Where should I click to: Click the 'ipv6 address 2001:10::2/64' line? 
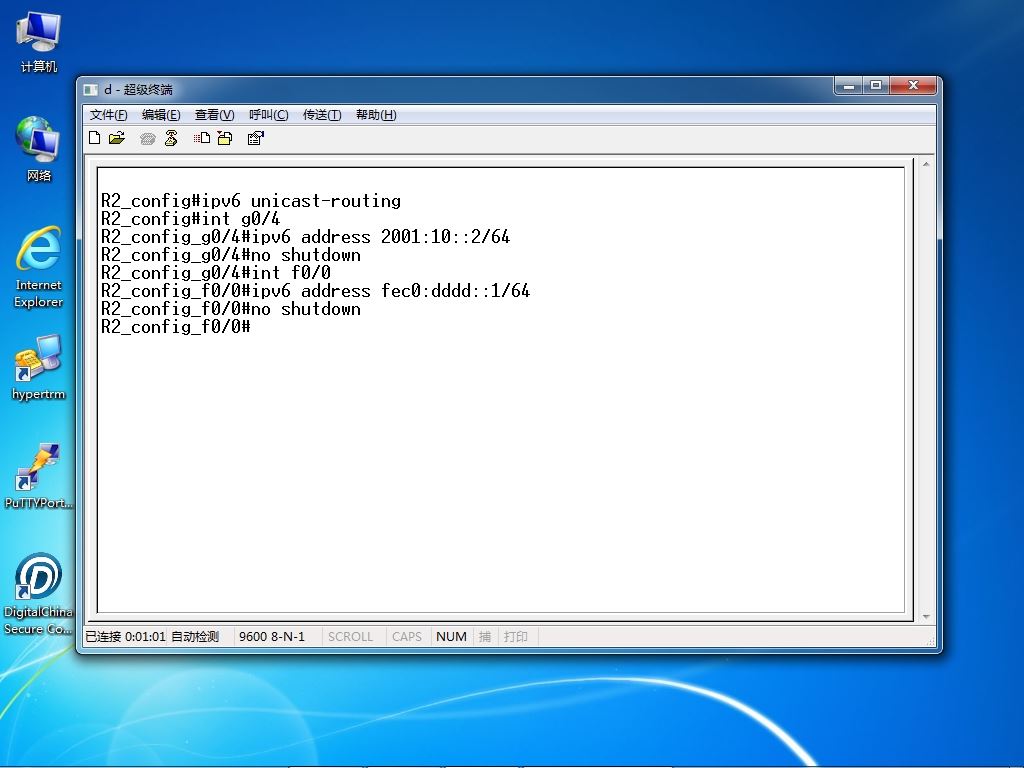[x=306, y=236]
